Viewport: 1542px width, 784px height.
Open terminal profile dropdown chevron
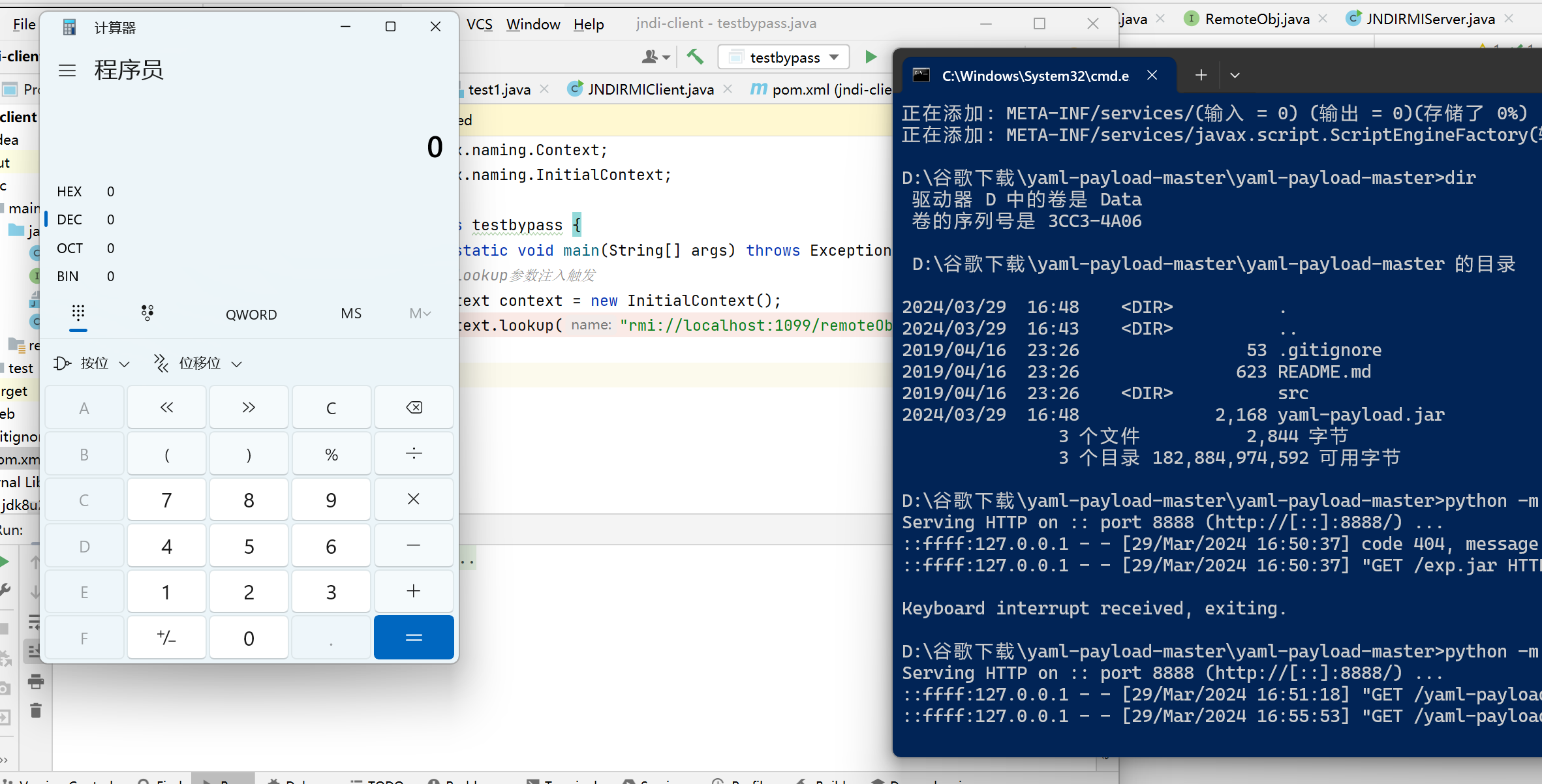[x=1235, y=75]
